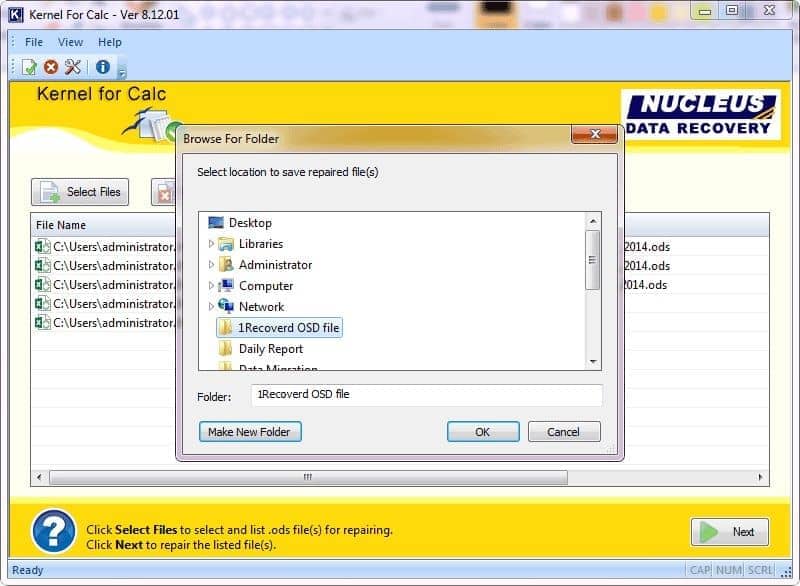Click the CAP indicator in status bar
800x586 pixels.
[700, 570]
